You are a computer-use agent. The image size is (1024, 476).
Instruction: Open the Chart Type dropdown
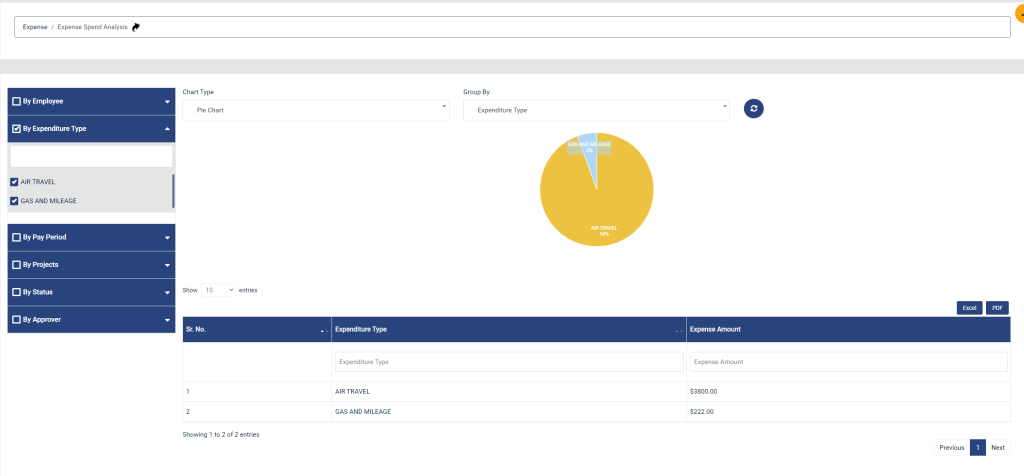click(x=316, y=110)
